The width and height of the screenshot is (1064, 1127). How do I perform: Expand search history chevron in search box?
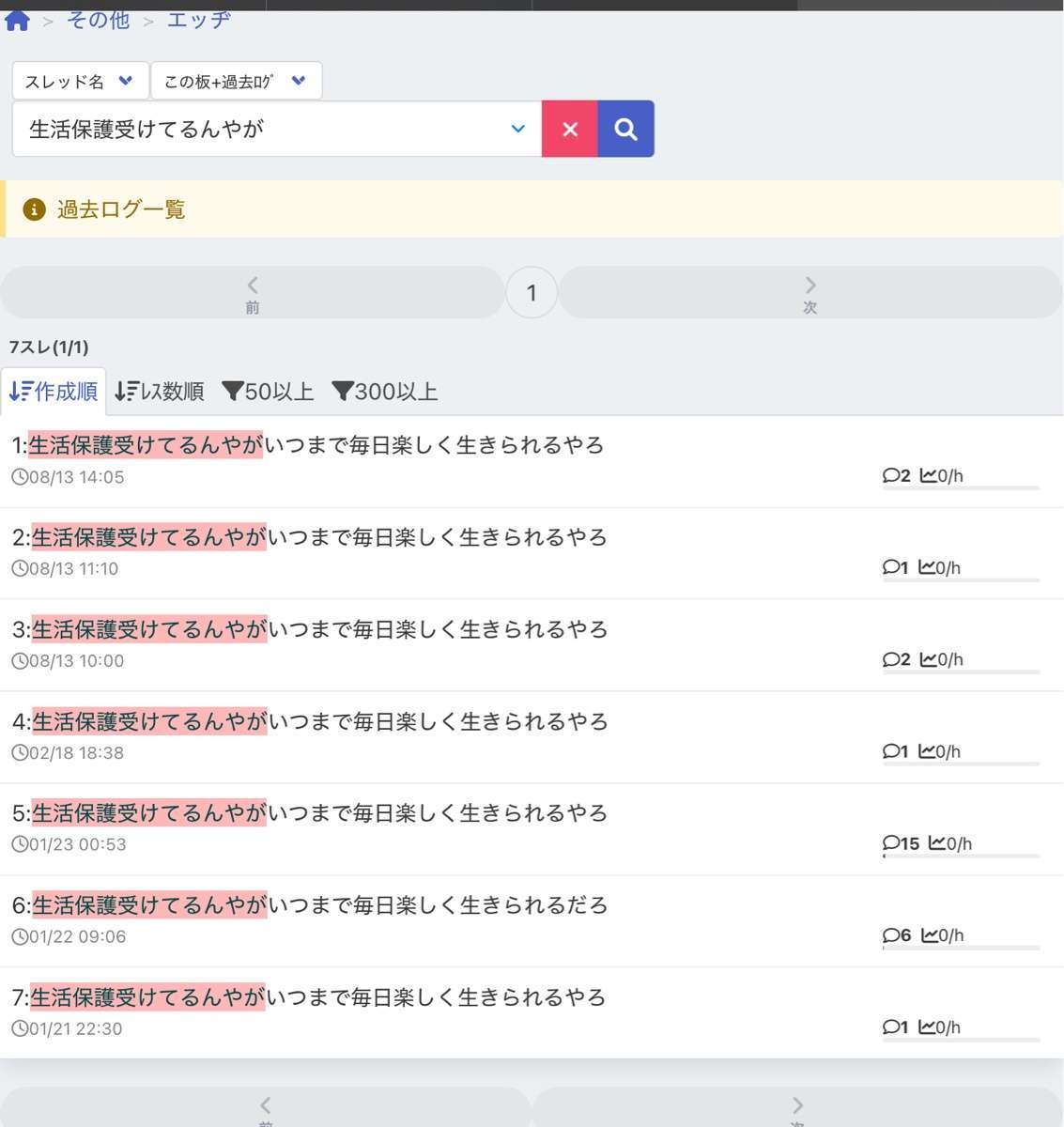tap(517, 129)
